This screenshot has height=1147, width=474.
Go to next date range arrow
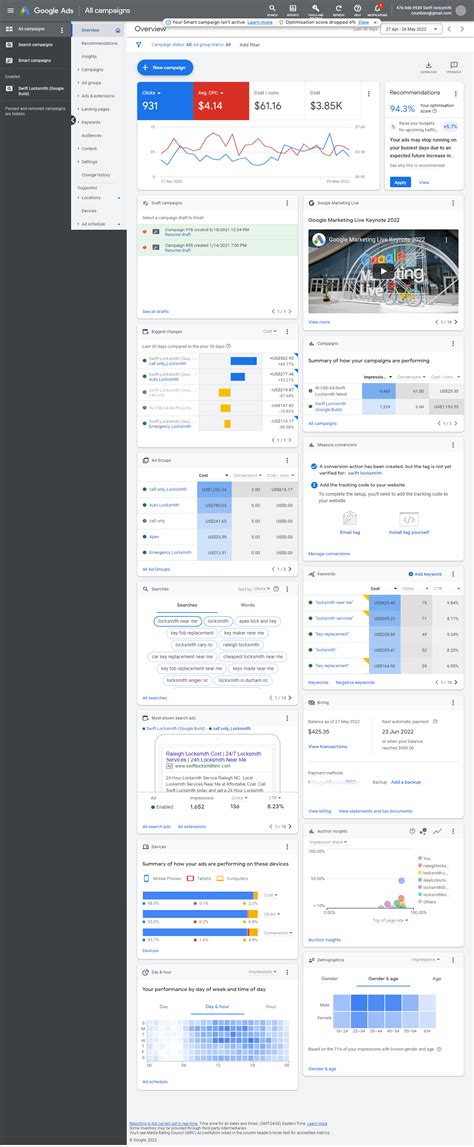463,29
